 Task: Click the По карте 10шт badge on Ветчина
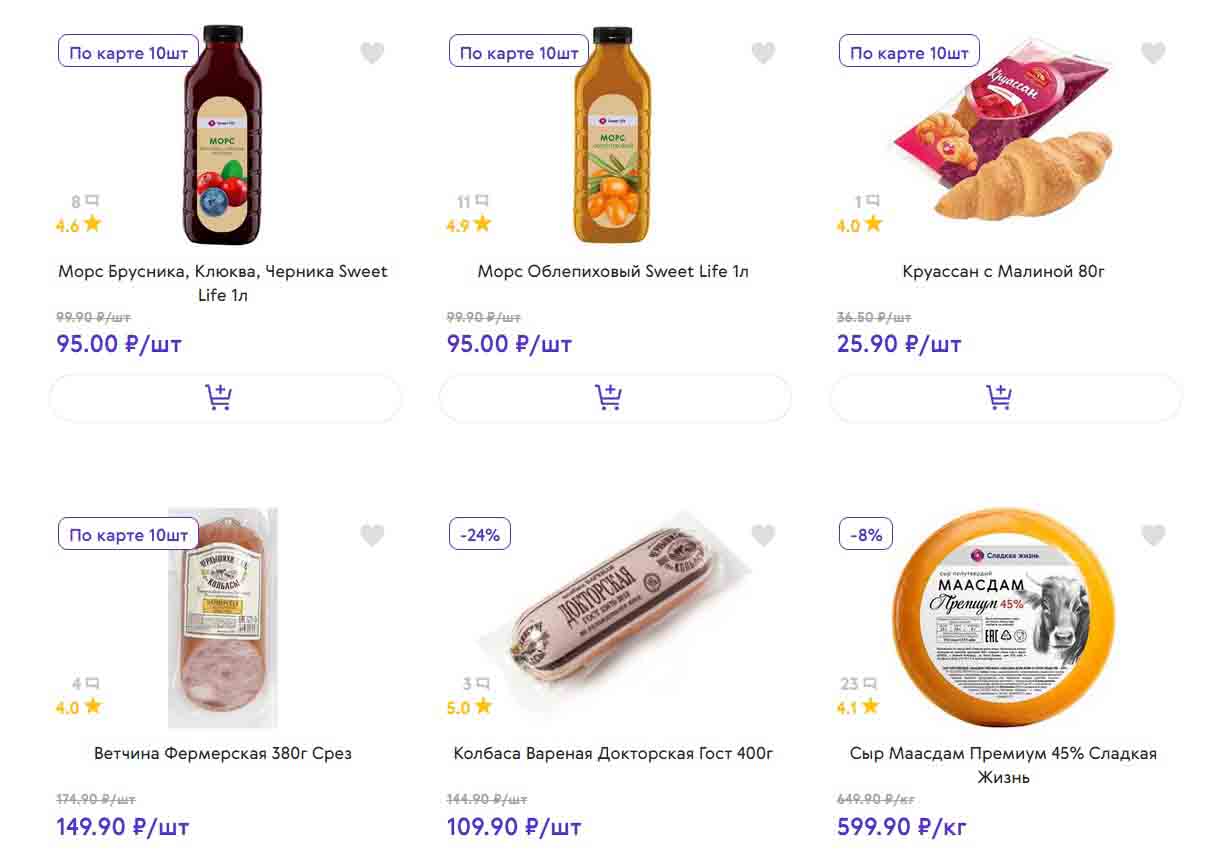(129, 535)
